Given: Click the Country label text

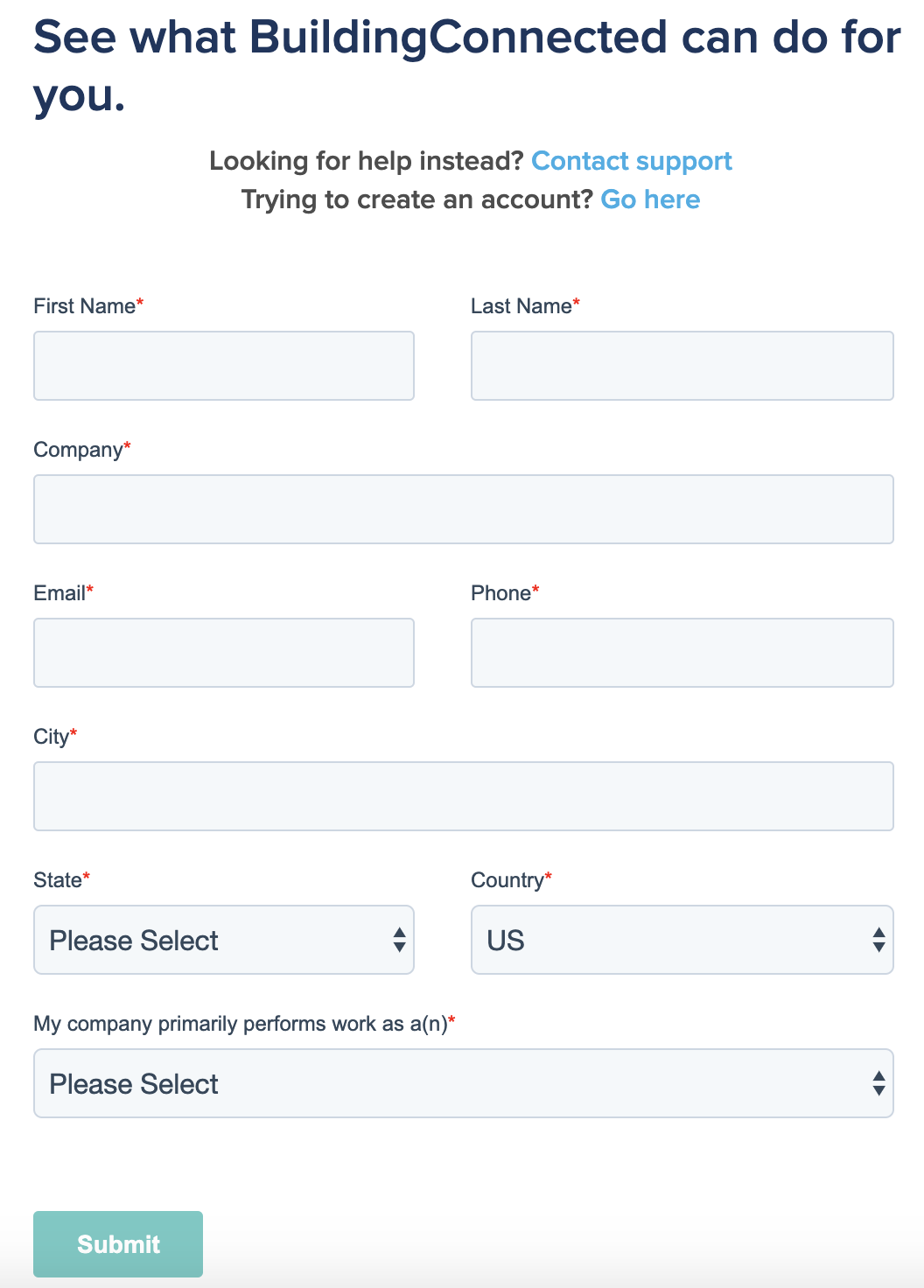Looking at the screenshot, I should pos(507,880).
